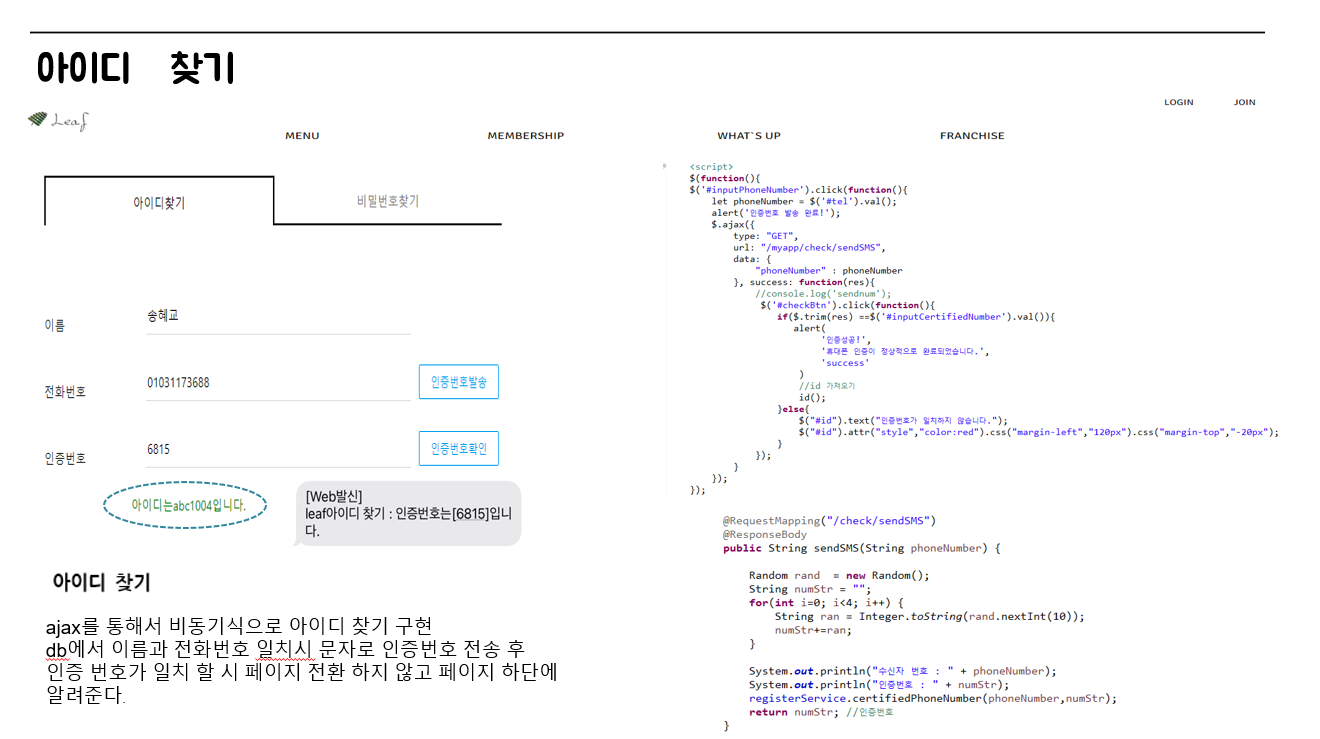Click the 이름 field label

point(54,326)
